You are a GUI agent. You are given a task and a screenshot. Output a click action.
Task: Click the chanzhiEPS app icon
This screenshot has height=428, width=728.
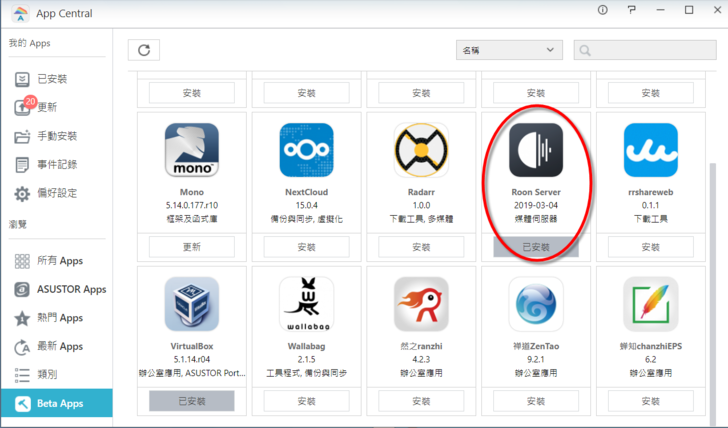651,304
